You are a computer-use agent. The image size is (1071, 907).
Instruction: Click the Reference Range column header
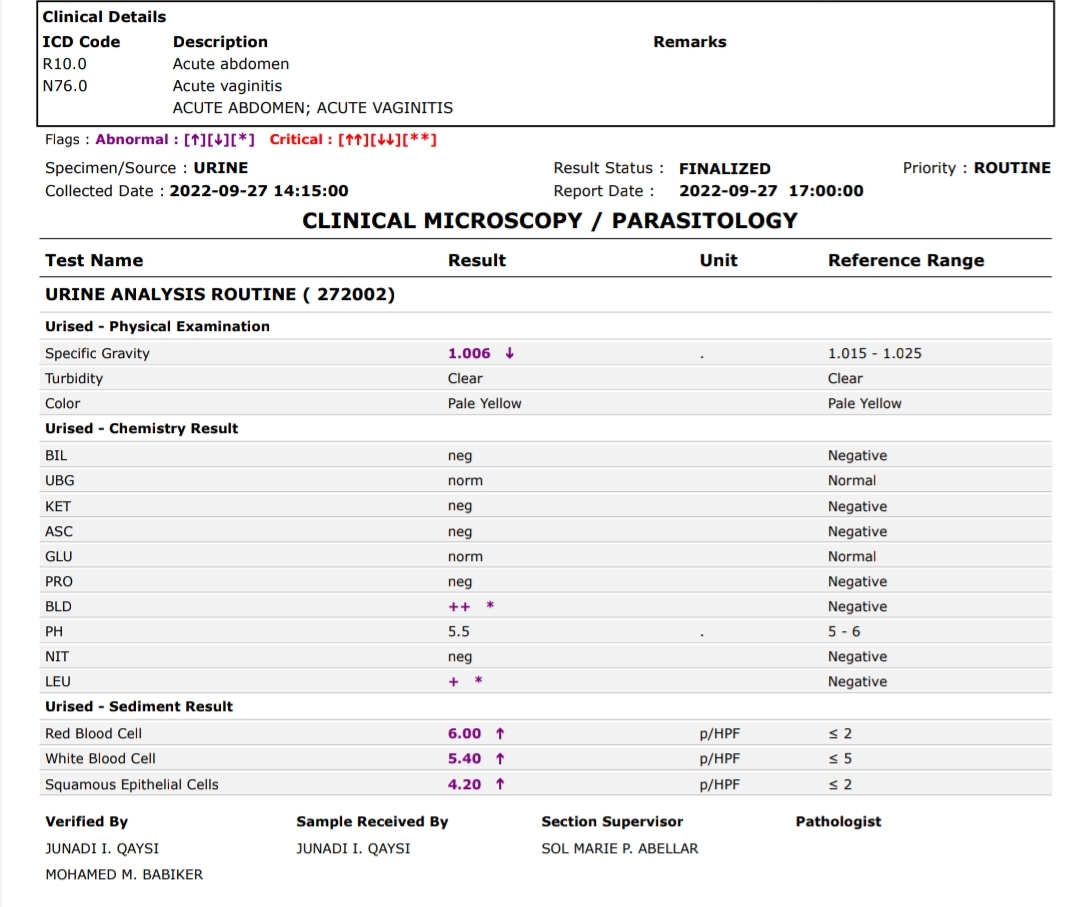906,260
